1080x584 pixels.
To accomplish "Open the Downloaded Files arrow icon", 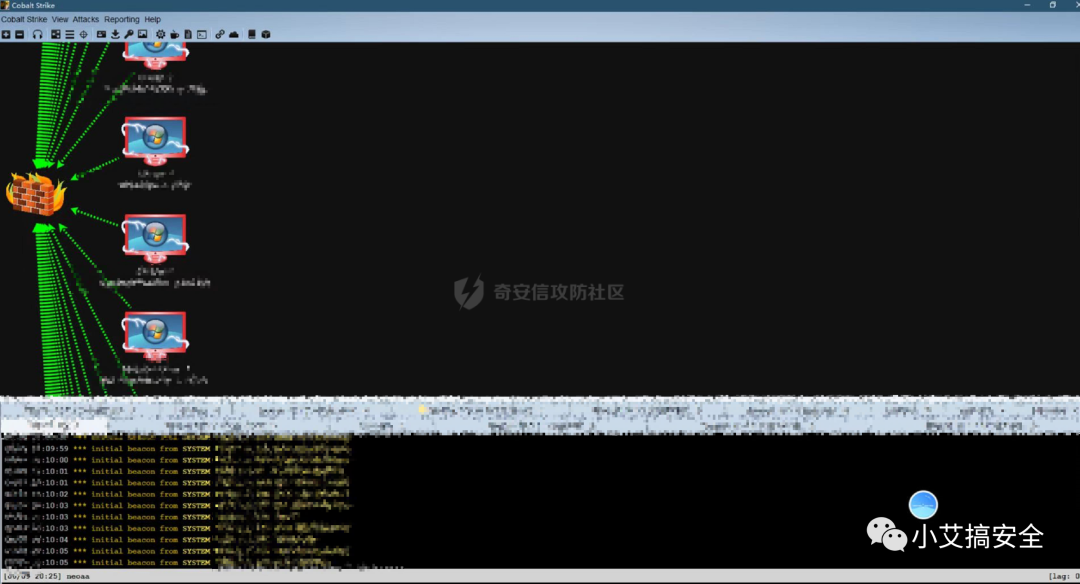I will pyautogui.click(x=115, y=34).
